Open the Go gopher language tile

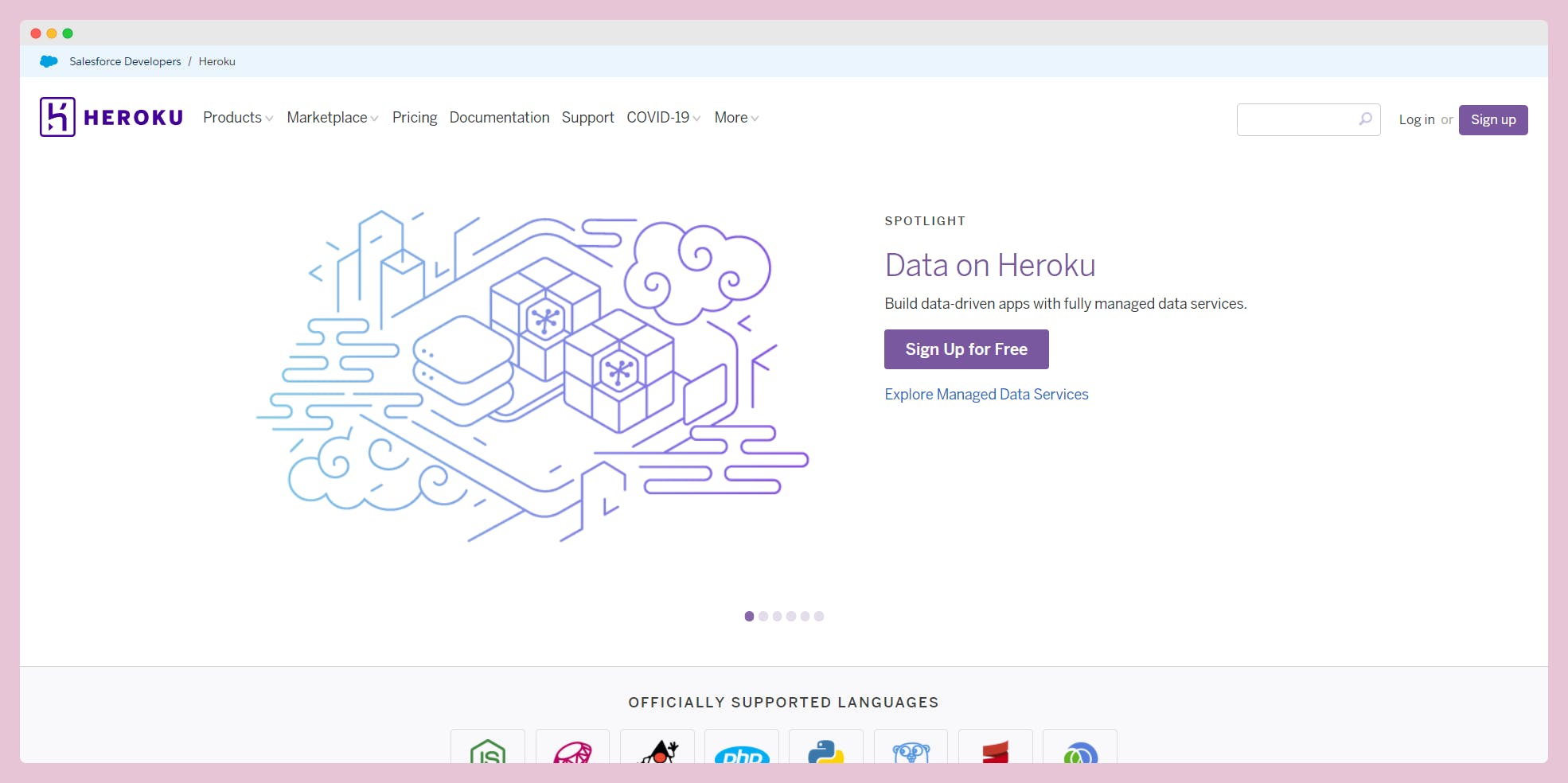911,746
